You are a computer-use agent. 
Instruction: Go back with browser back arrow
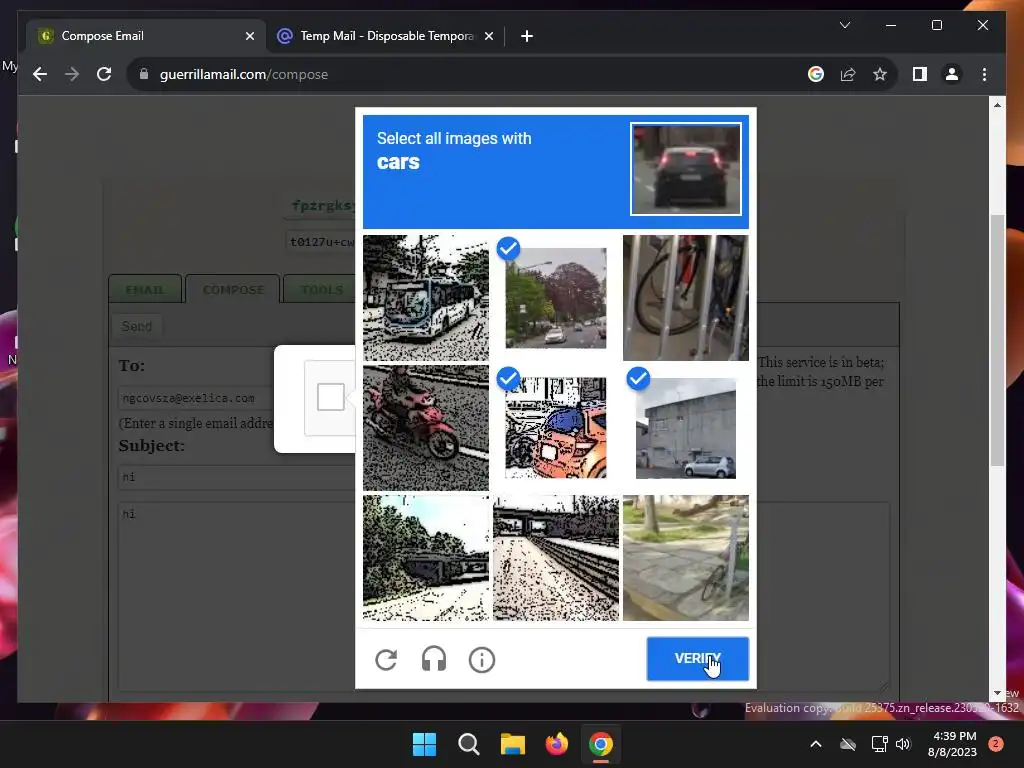(40, 74)
